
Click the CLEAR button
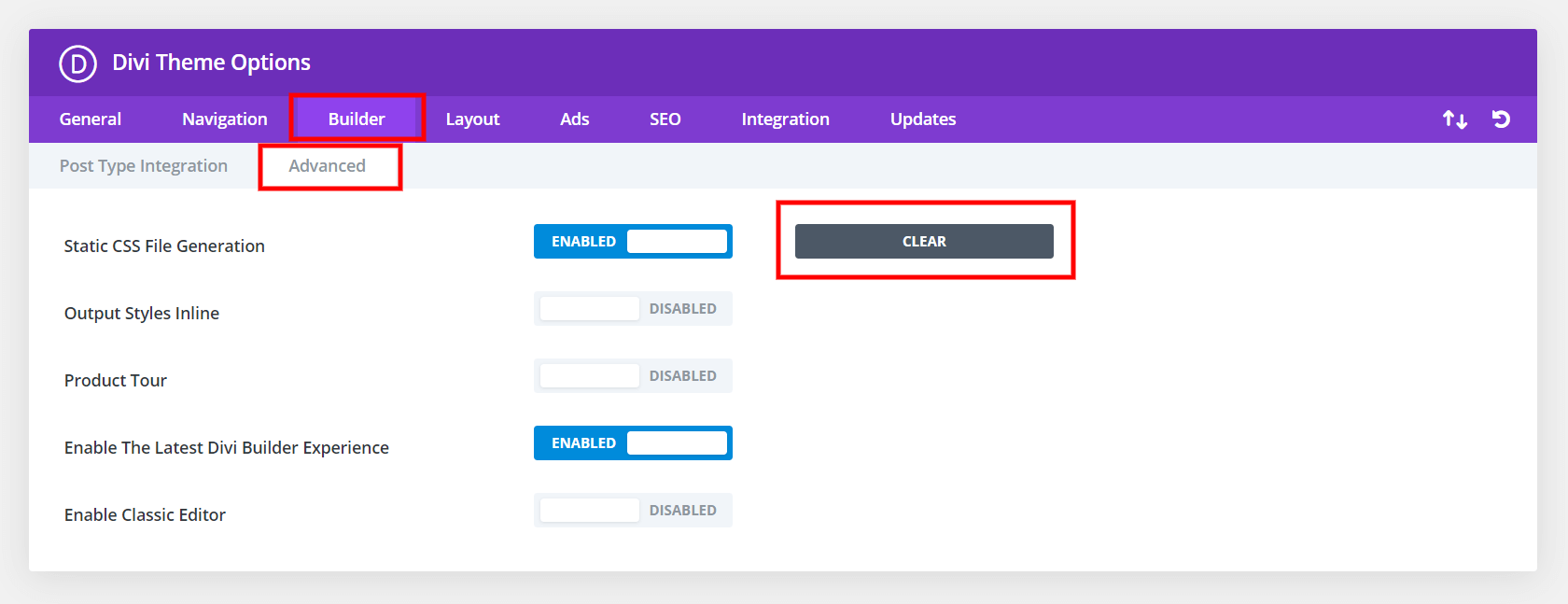click(x=924, y=242)
